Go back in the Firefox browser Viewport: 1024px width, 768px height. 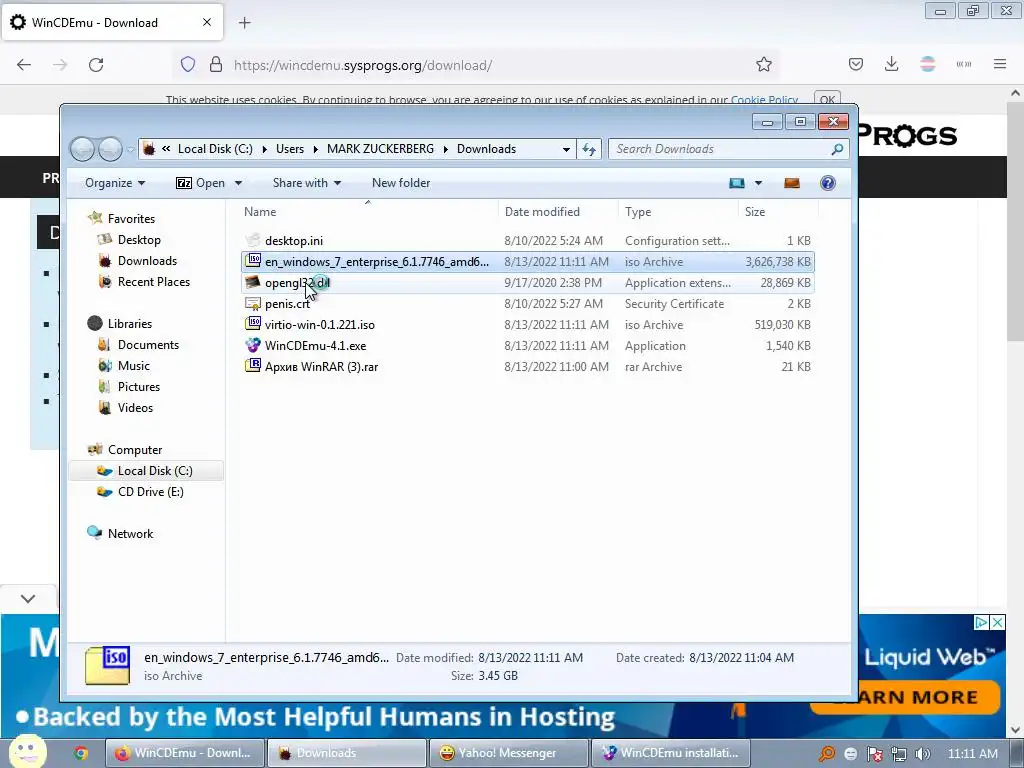[24, 65]
